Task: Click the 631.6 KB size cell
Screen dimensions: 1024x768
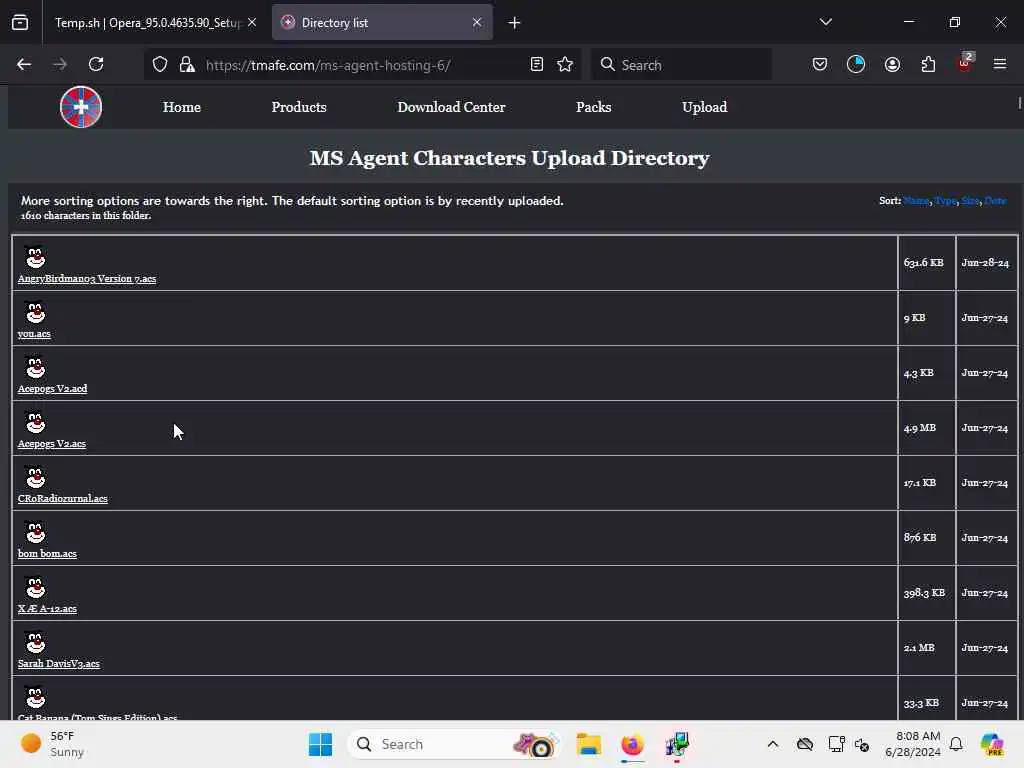Action: pos(926,263)
